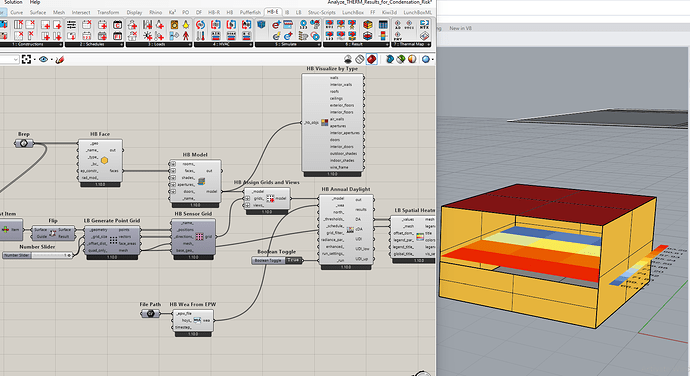Click the HB Assign Grids and Views icon
This screenshot has width=690, height=376.
[270, 199]
